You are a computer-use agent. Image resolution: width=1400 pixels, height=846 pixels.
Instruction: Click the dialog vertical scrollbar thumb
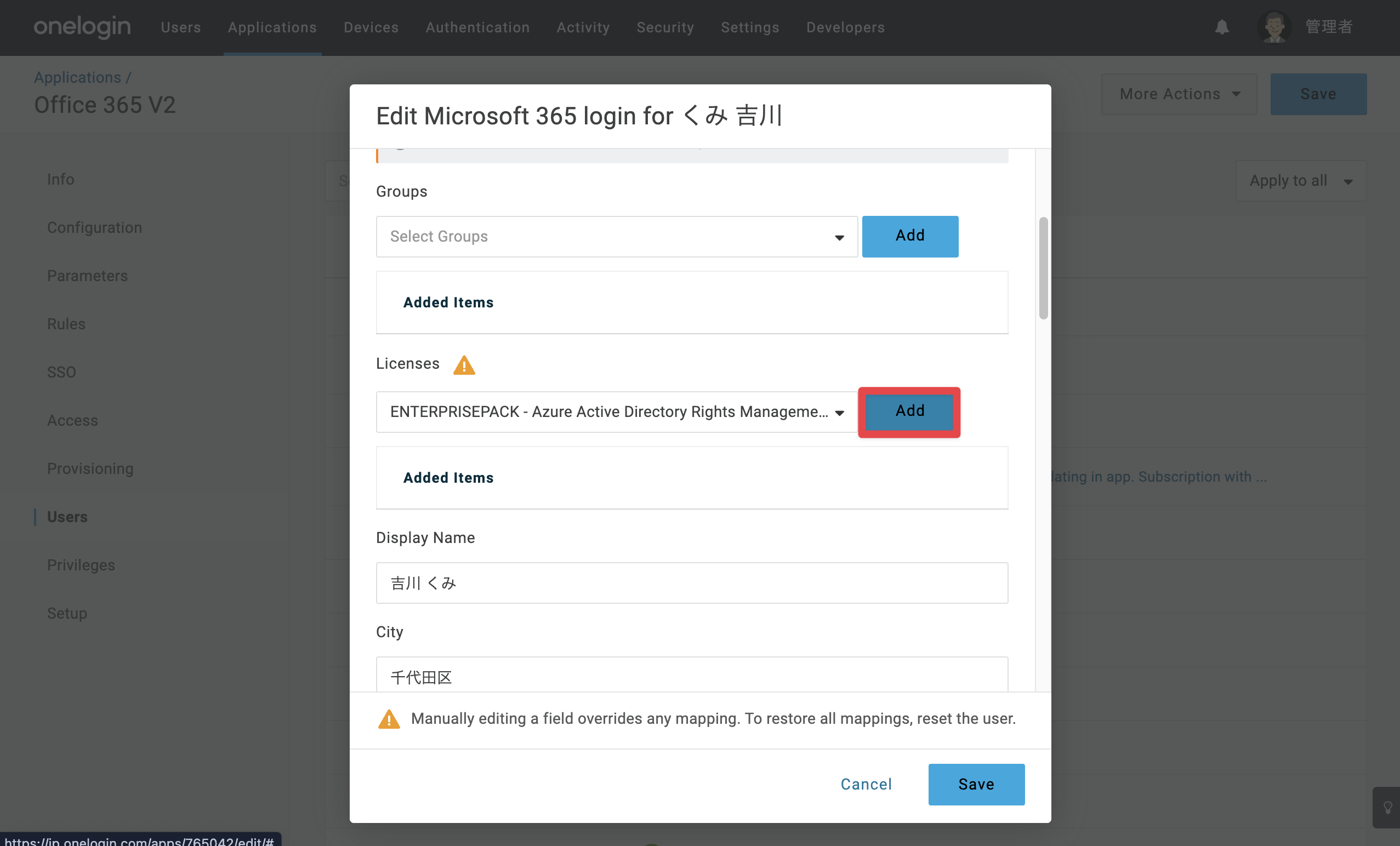click(x=1043, y=268)
